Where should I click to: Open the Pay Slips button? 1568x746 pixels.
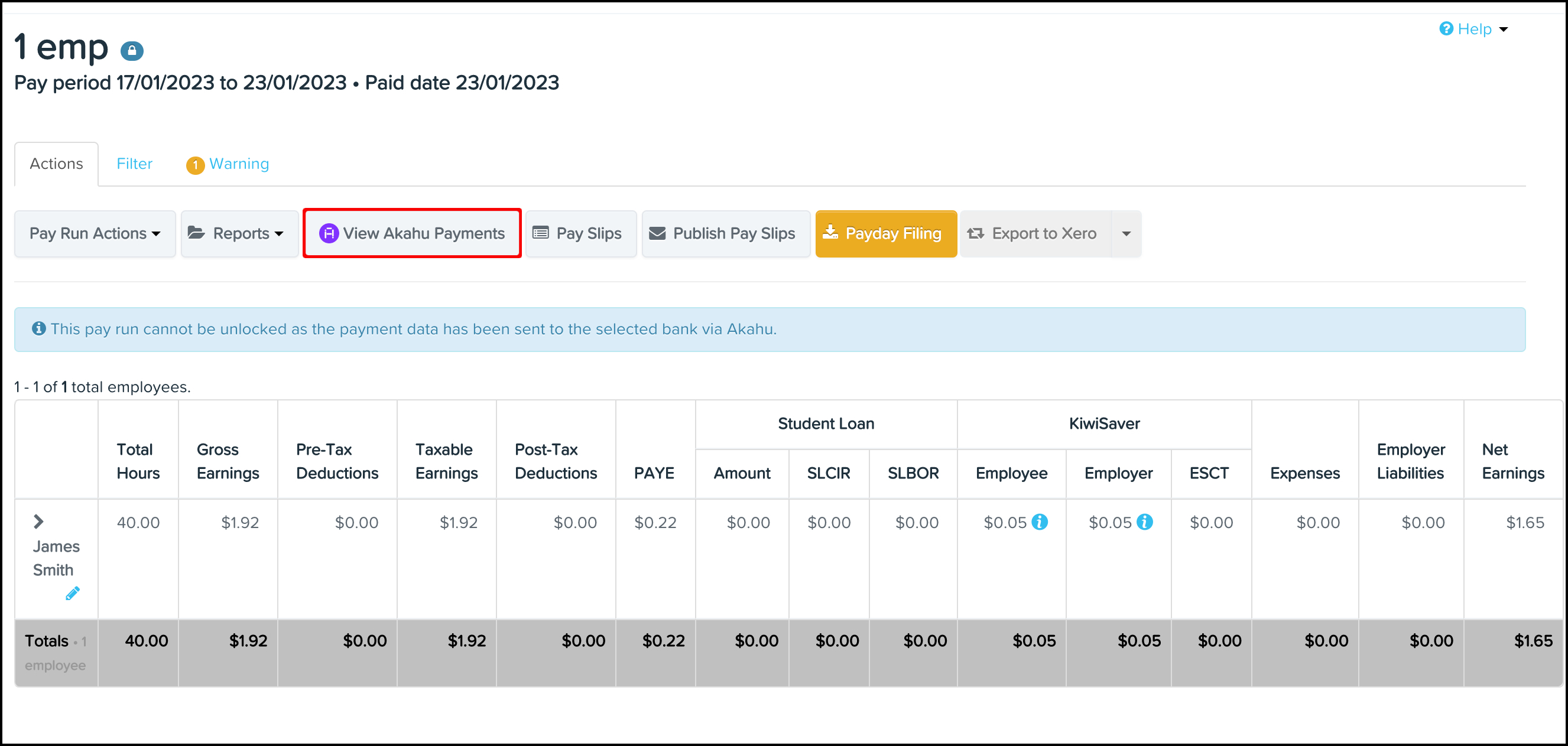[580, 233]
